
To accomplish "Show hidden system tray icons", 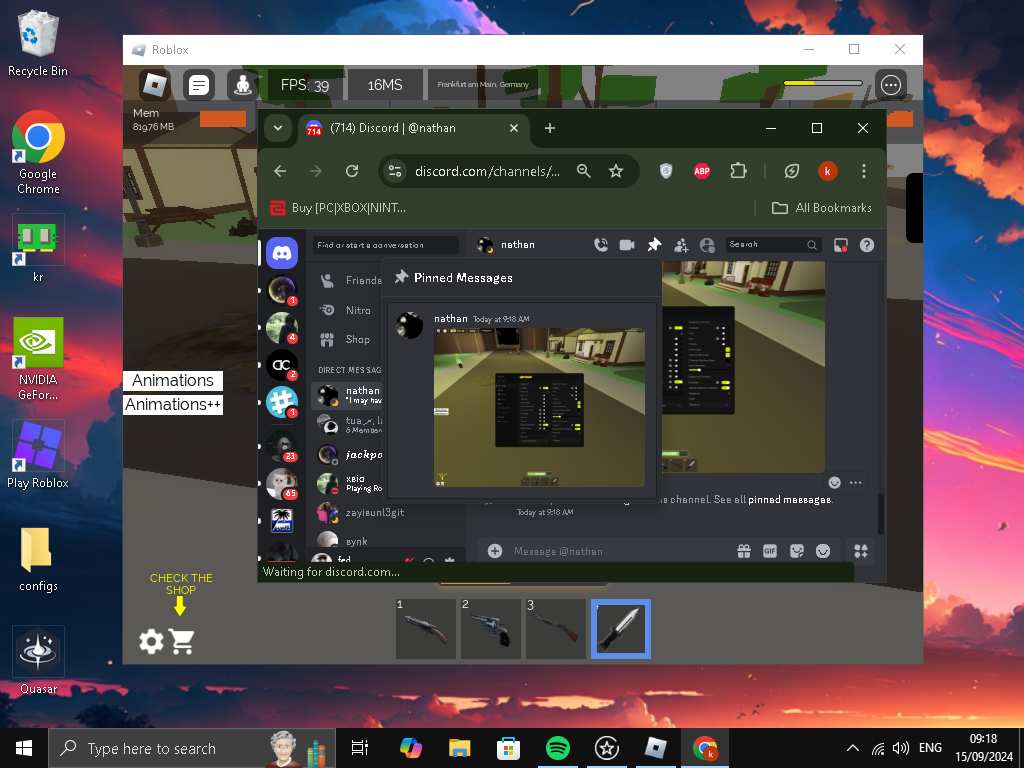I will pyautogui.click(x=852, y=748).
